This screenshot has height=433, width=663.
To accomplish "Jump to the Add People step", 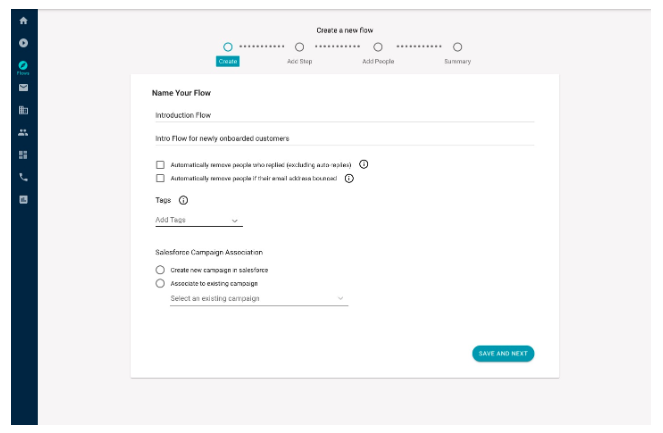I will pyautogui.click(x=378, y=47).
